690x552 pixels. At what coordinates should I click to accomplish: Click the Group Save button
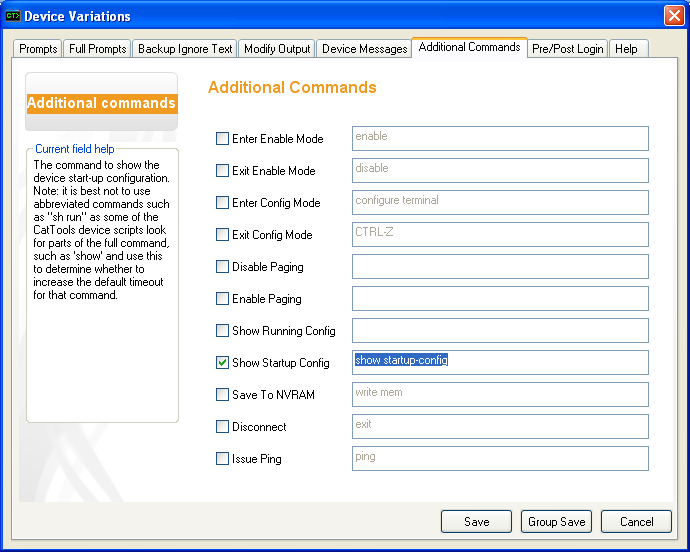pos(556,522)
